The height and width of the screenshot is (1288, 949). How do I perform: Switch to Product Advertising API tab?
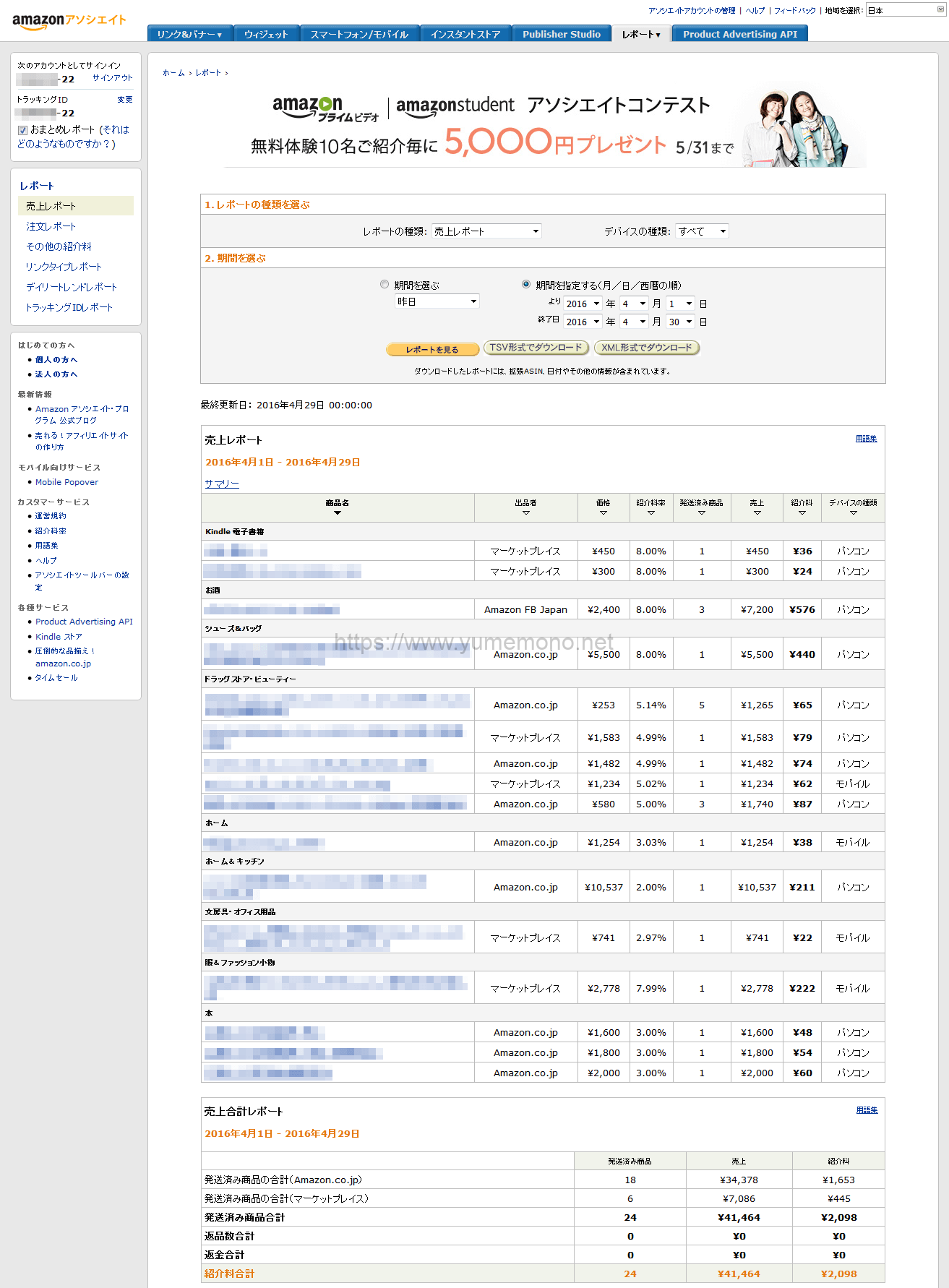[739, 34]
